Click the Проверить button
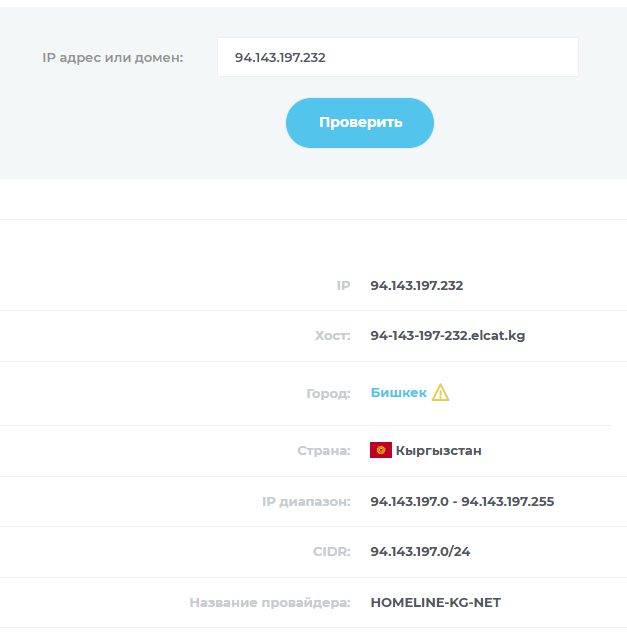The image size is (627, 638). pos(360,122)
